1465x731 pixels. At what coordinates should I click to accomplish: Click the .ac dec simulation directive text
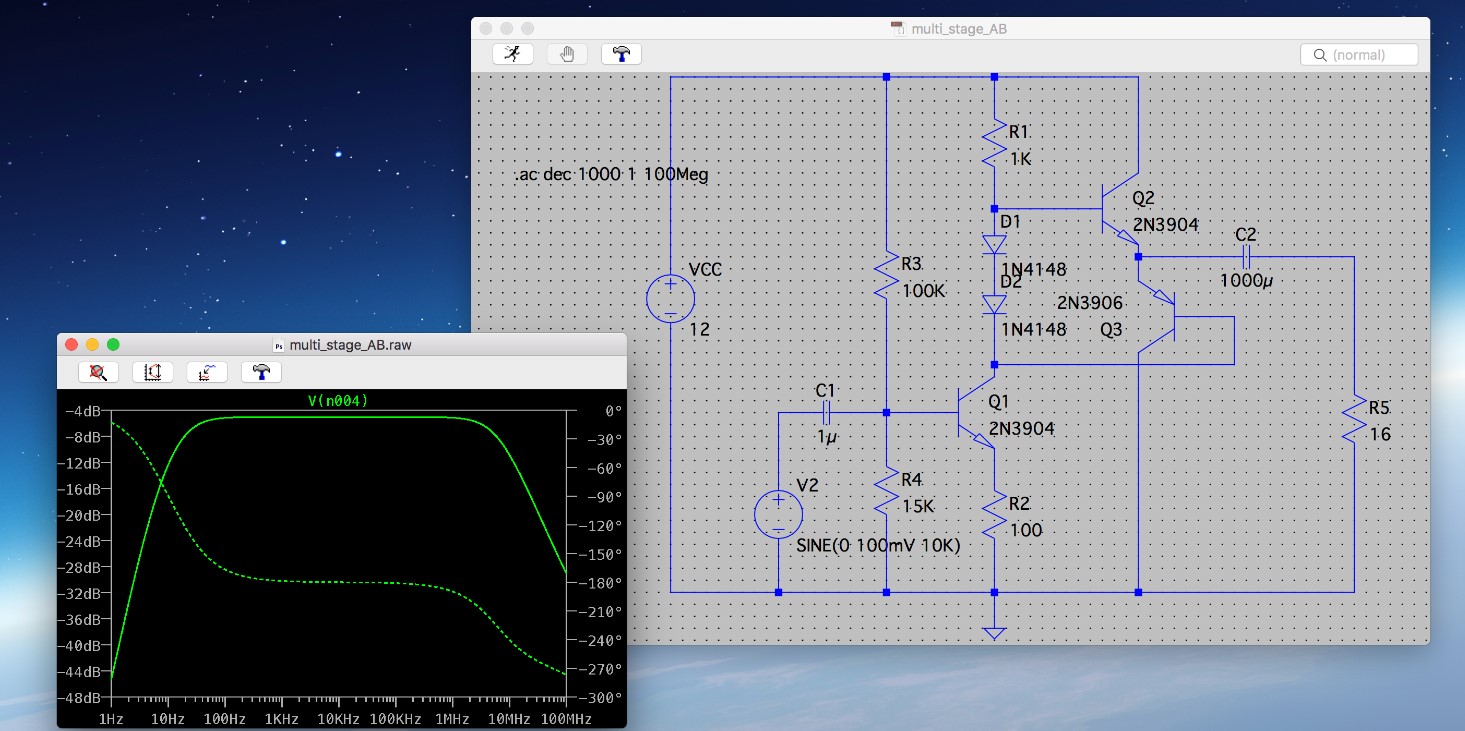(x=611, y=175)
